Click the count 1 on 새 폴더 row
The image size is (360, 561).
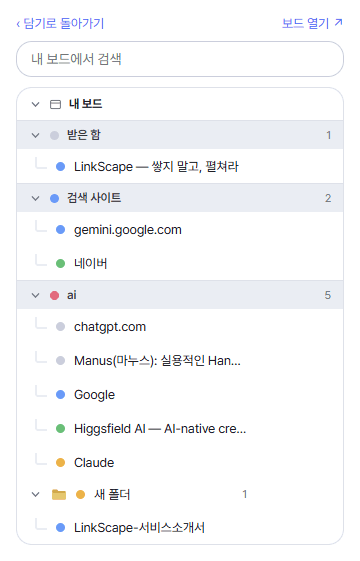245,494
